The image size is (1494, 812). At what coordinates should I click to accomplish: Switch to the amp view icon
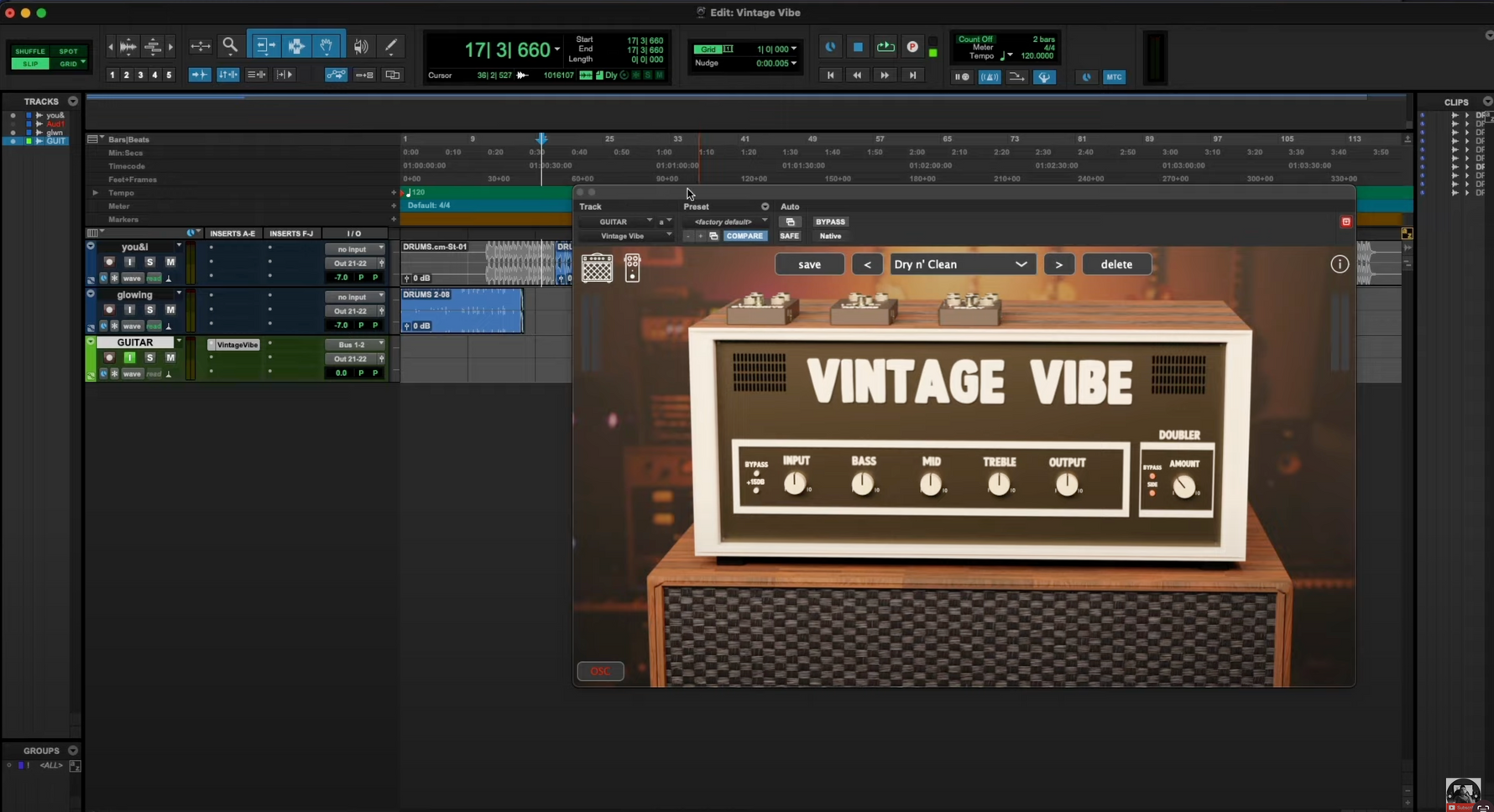[597, 267]
